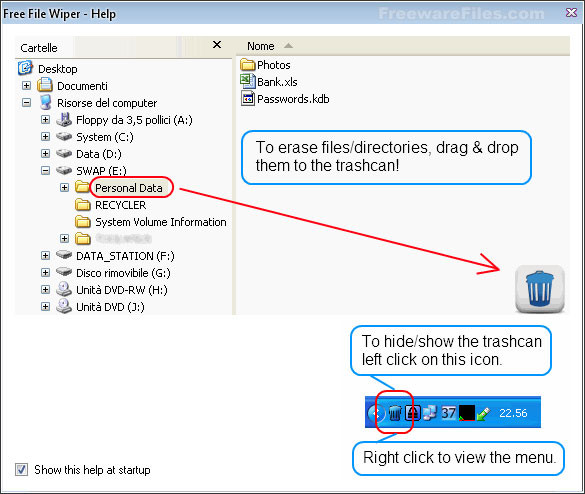Click the large blue trashcan drop target
This screenshot has height=494, width=585.
click(x=539, y=290)
